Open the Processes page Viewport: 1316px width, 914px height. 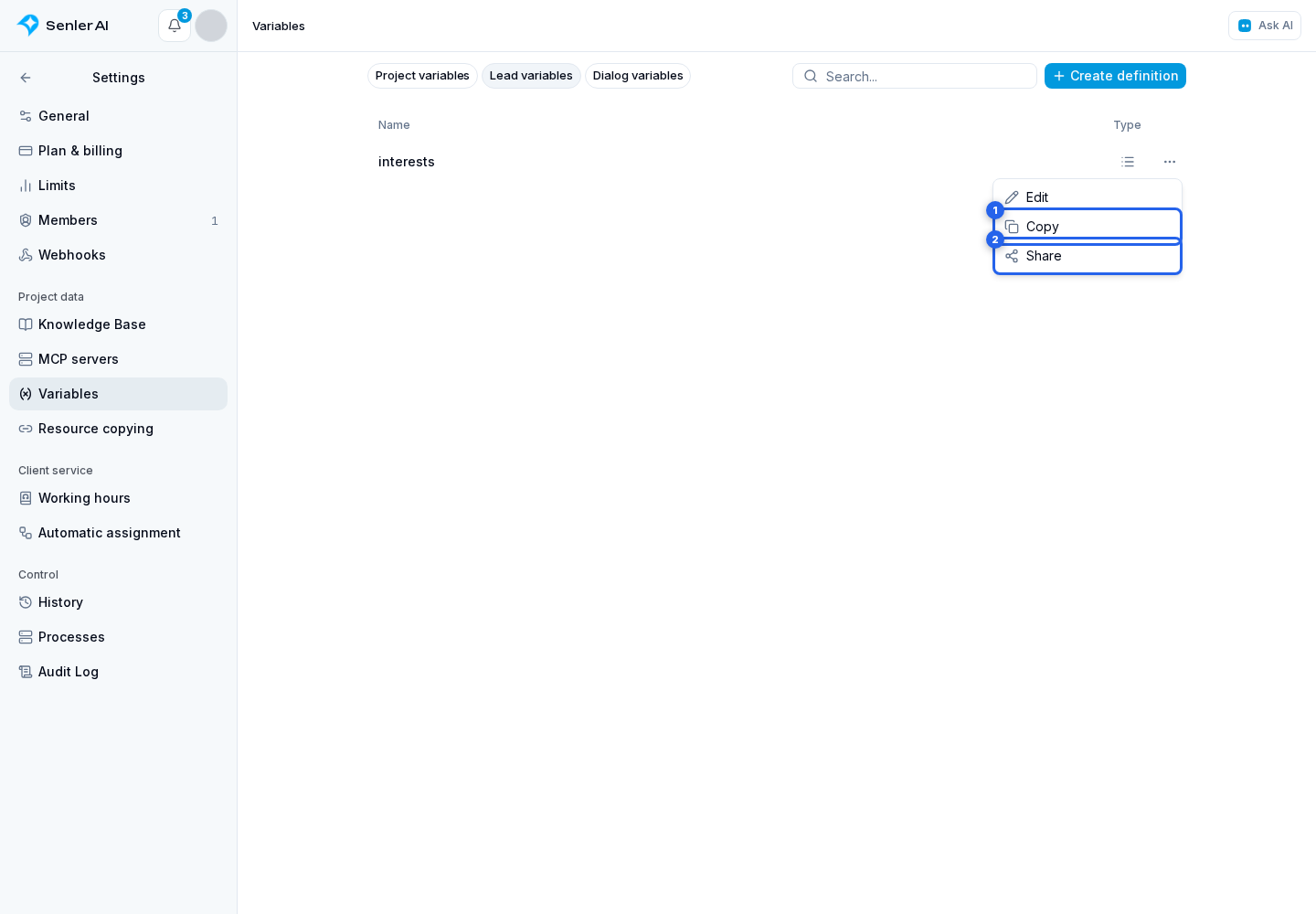(119, 637)
